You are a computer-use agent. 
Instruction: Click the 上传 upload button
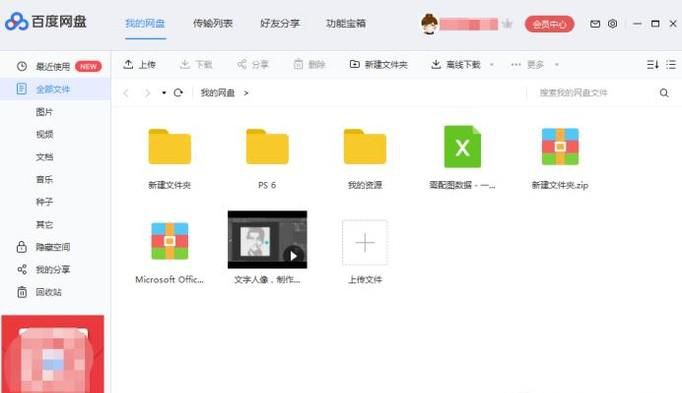click(139, 65)
